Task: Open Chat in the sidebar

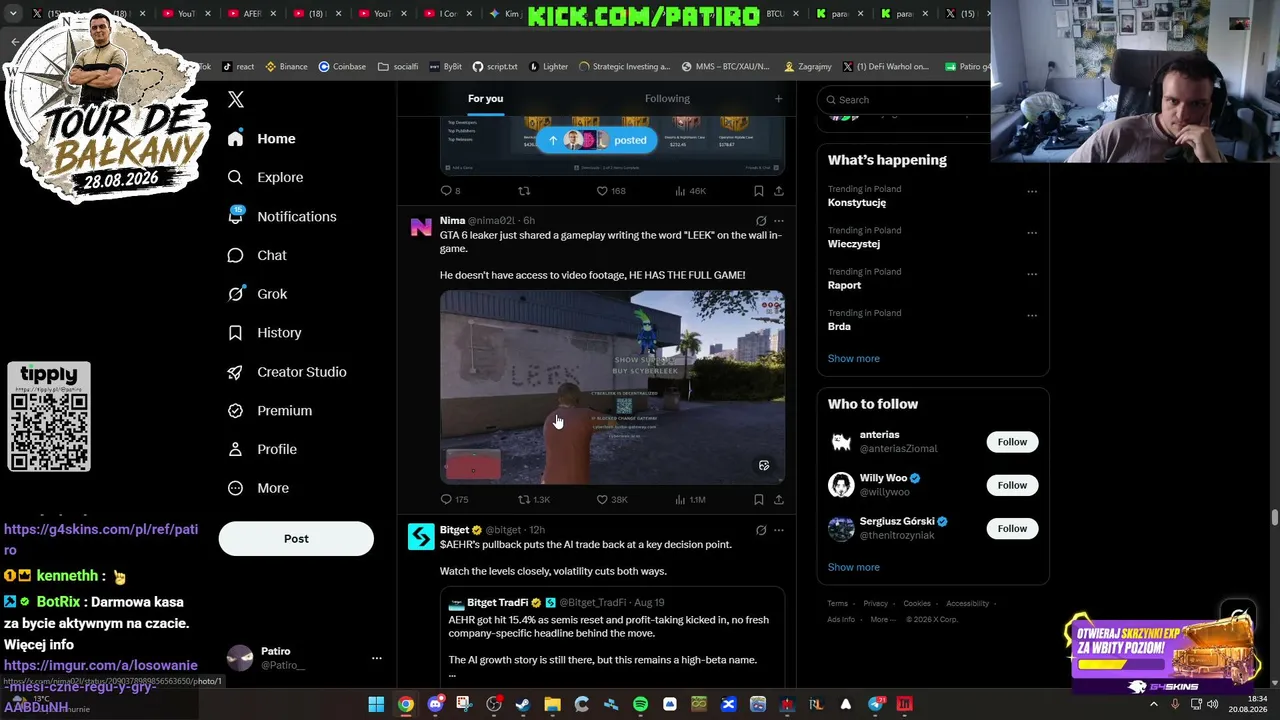Action: click(257, 256)
